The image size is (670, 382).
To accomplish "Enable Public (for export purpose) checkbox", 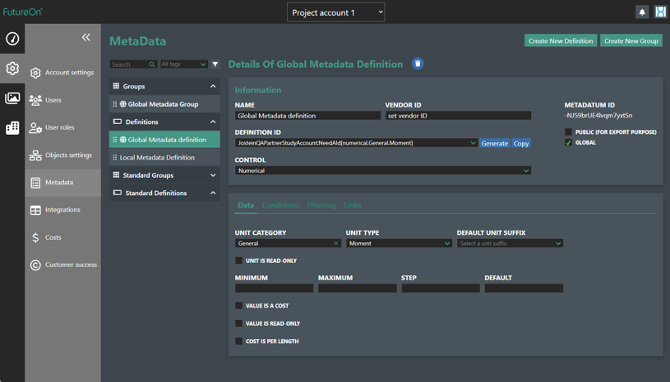I will pos(568,132).
